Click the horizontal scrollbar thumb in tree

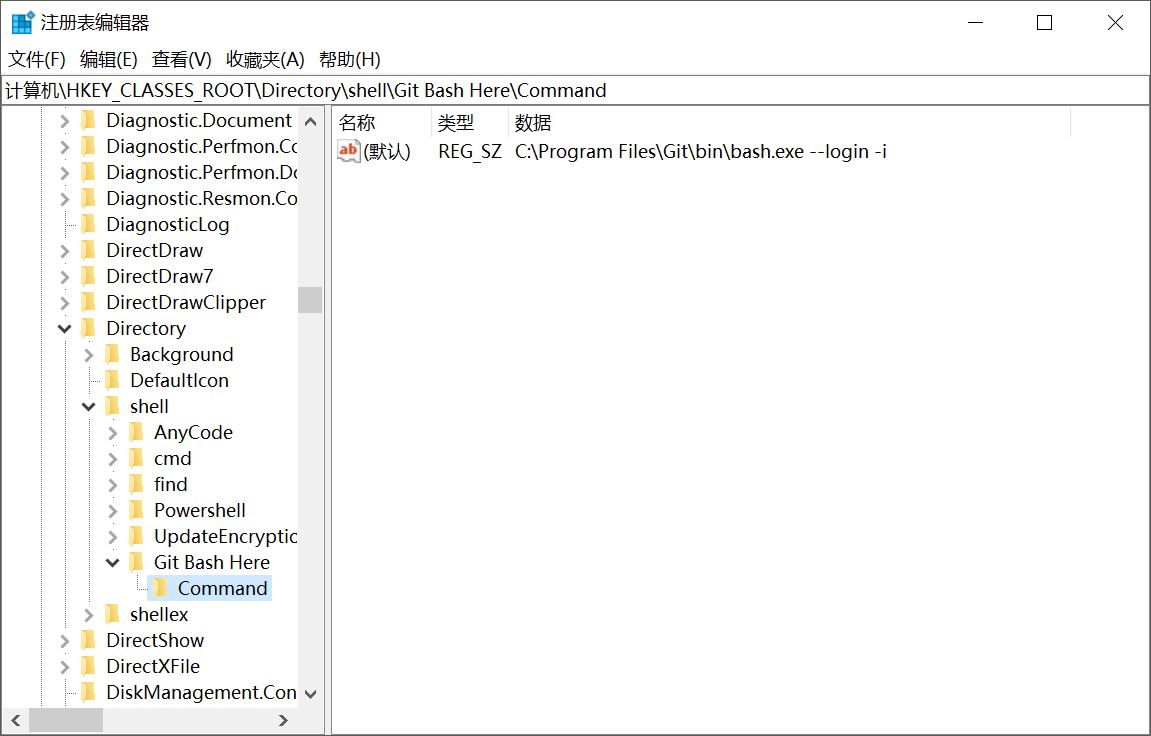coord(66,721)
